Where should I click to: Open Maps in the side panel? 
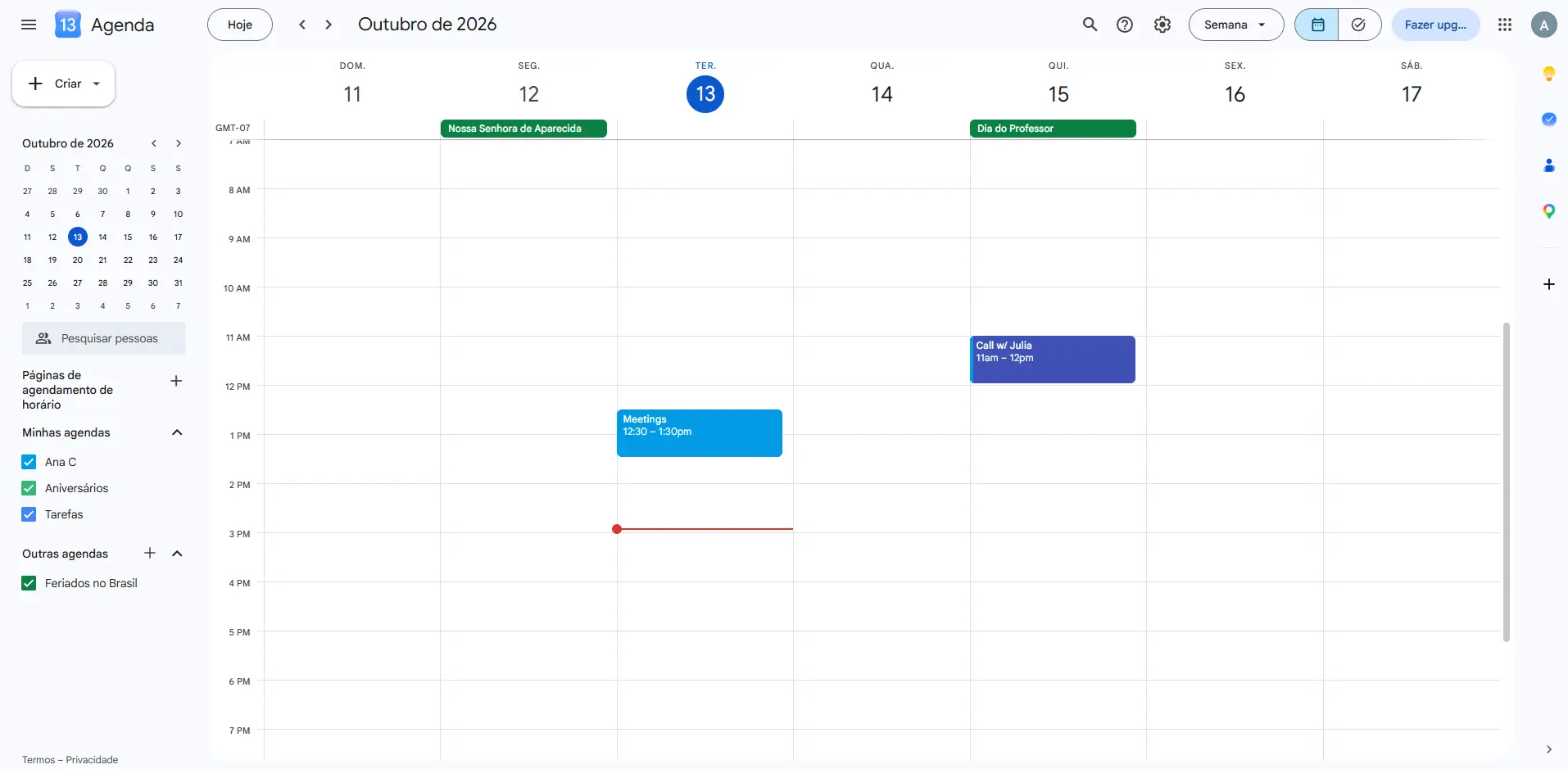click(1548, 211)
